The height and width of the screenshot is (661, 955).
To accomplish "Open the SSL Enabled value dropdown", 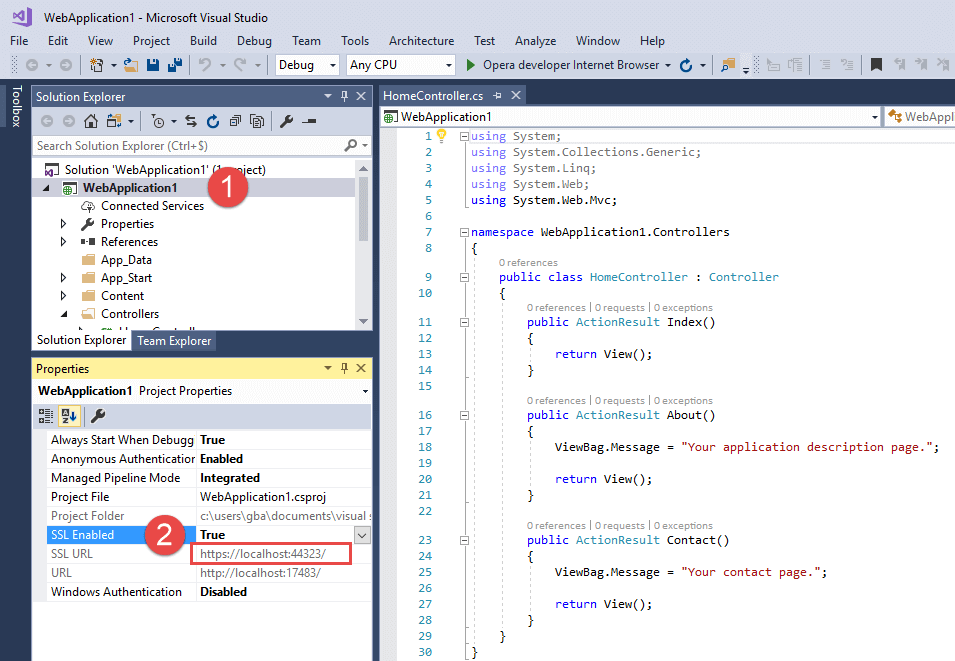I will pyautogui.click(x=362, y=536).
